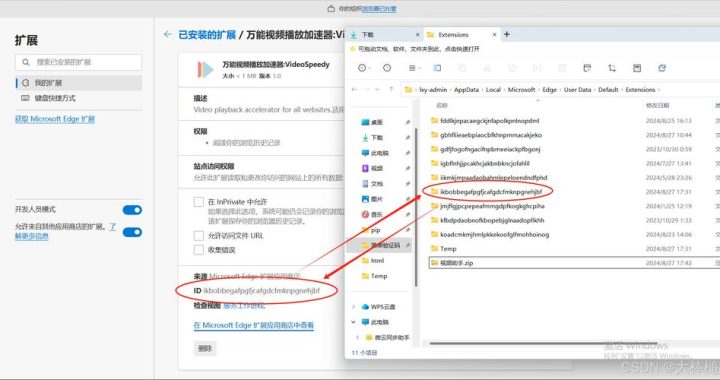Go back using the arrow beside 已安装的扩展
The height and width of the screenshot is (380, 720).
(x=168, y=34)
